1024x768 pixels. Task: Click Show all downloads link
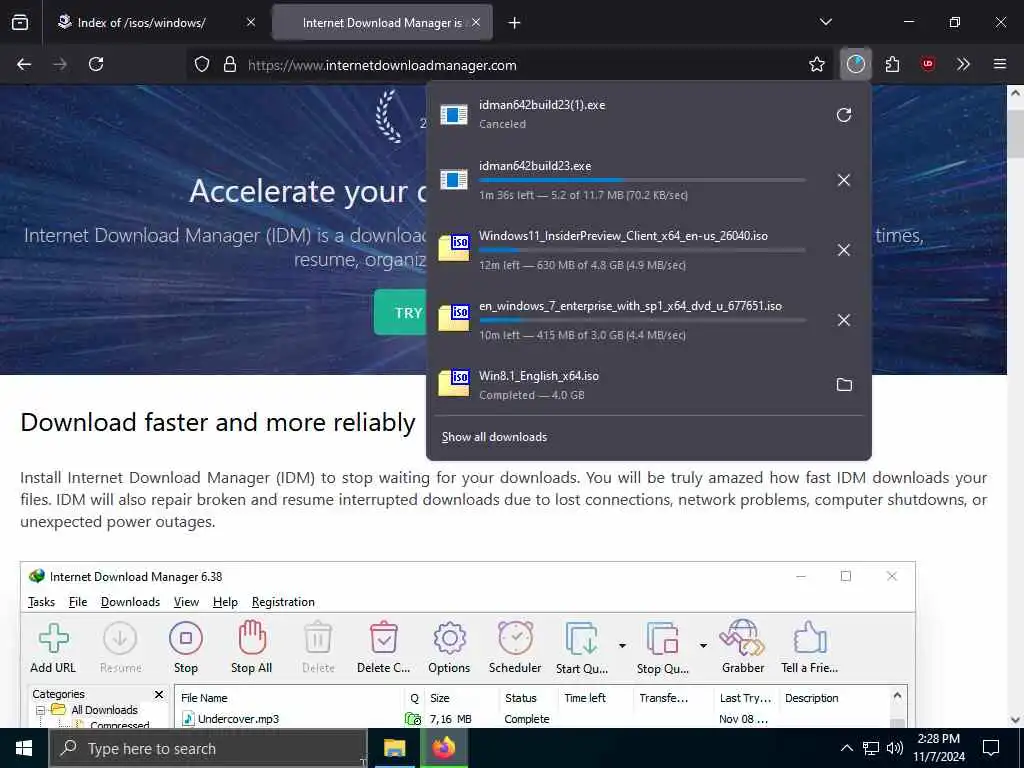(494, 437)
